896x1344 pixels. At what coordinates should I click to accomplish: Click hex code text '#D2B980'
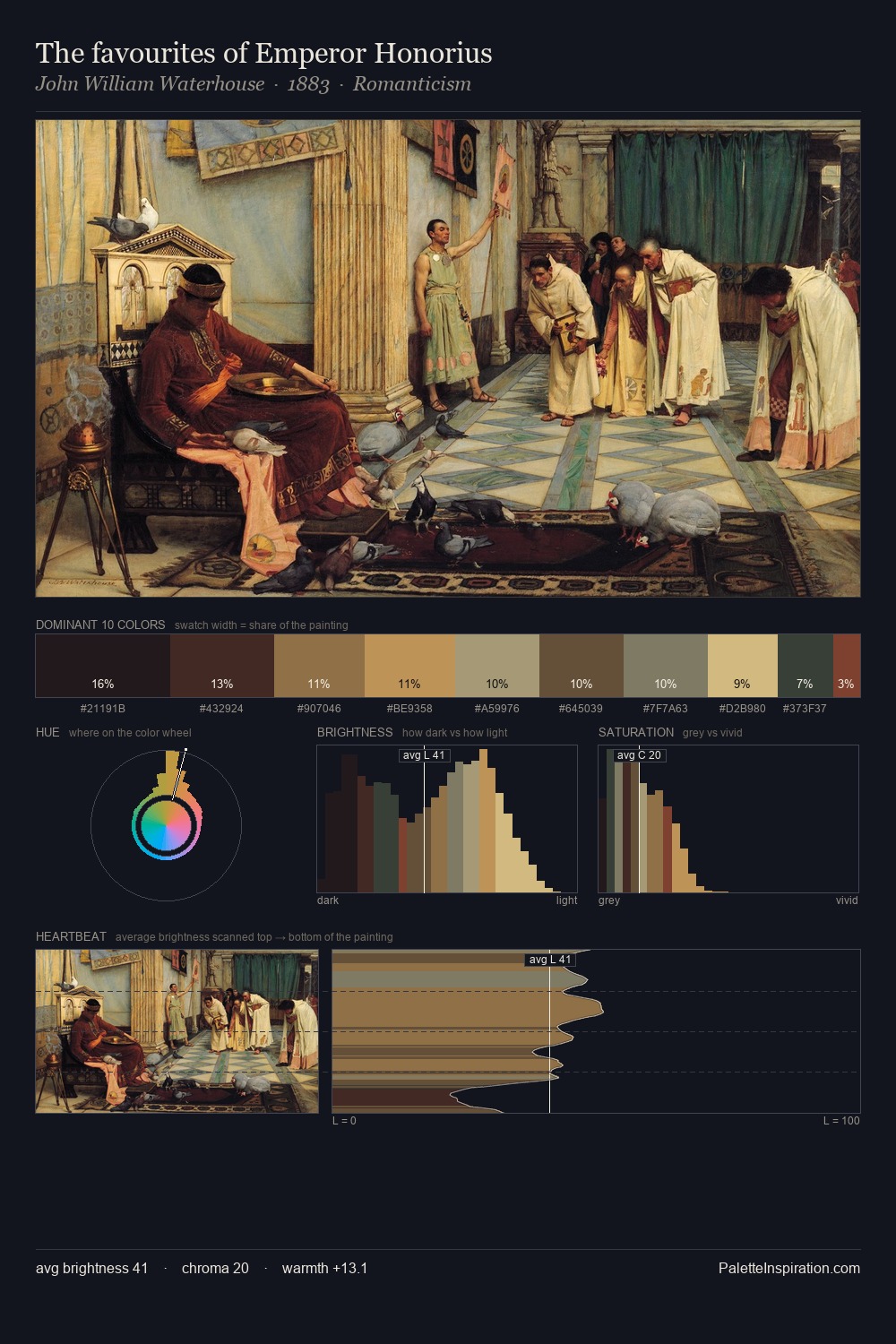[743, 708]
